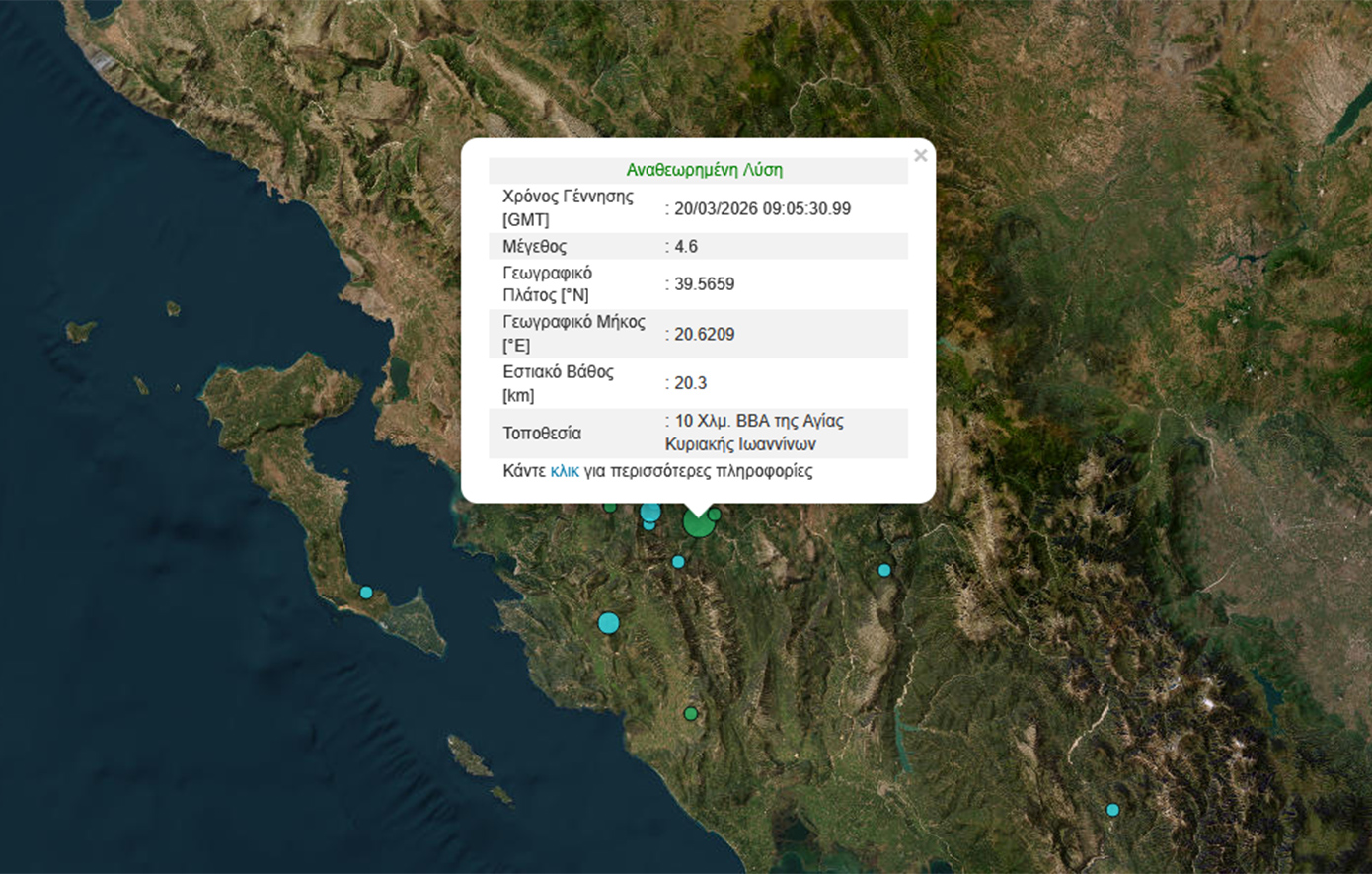The image size is (1372, 874).
Task: Click the large green epicenter marker
Action: [698, 522]
